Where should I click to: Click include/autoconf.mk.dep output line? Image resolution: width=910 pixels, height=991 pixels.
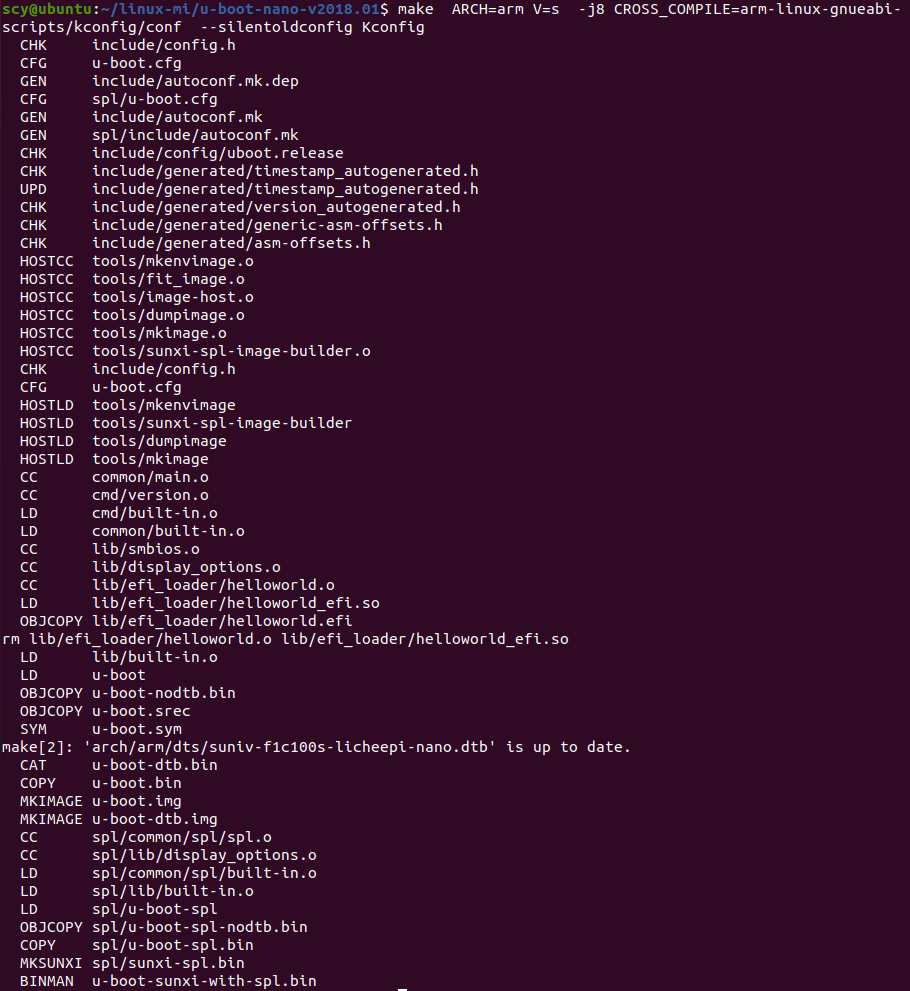(159, 82)
